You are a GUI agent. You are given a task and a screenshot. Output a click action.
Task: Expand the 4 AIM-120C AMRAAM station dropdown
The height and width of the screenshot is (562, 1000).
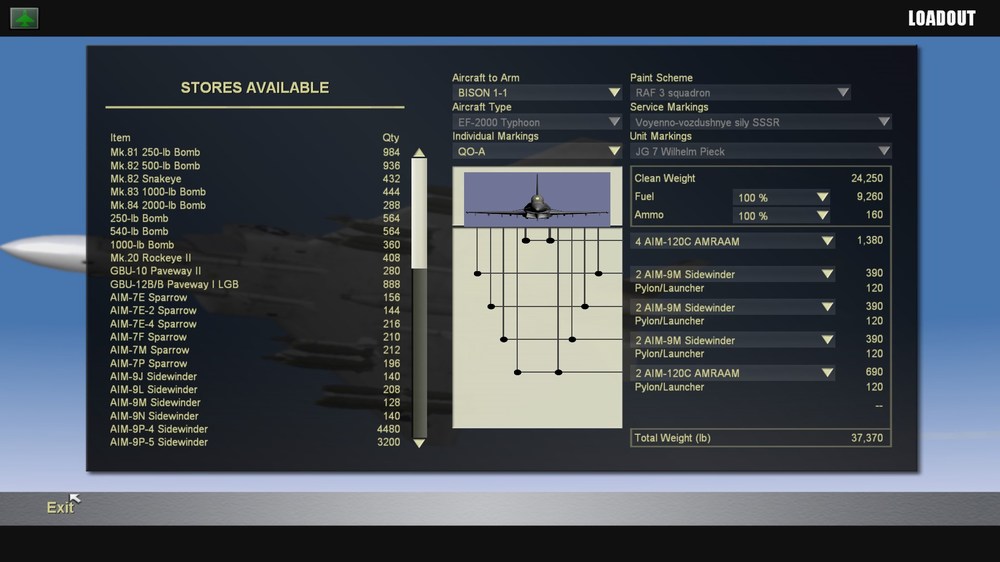coord(827,241)
